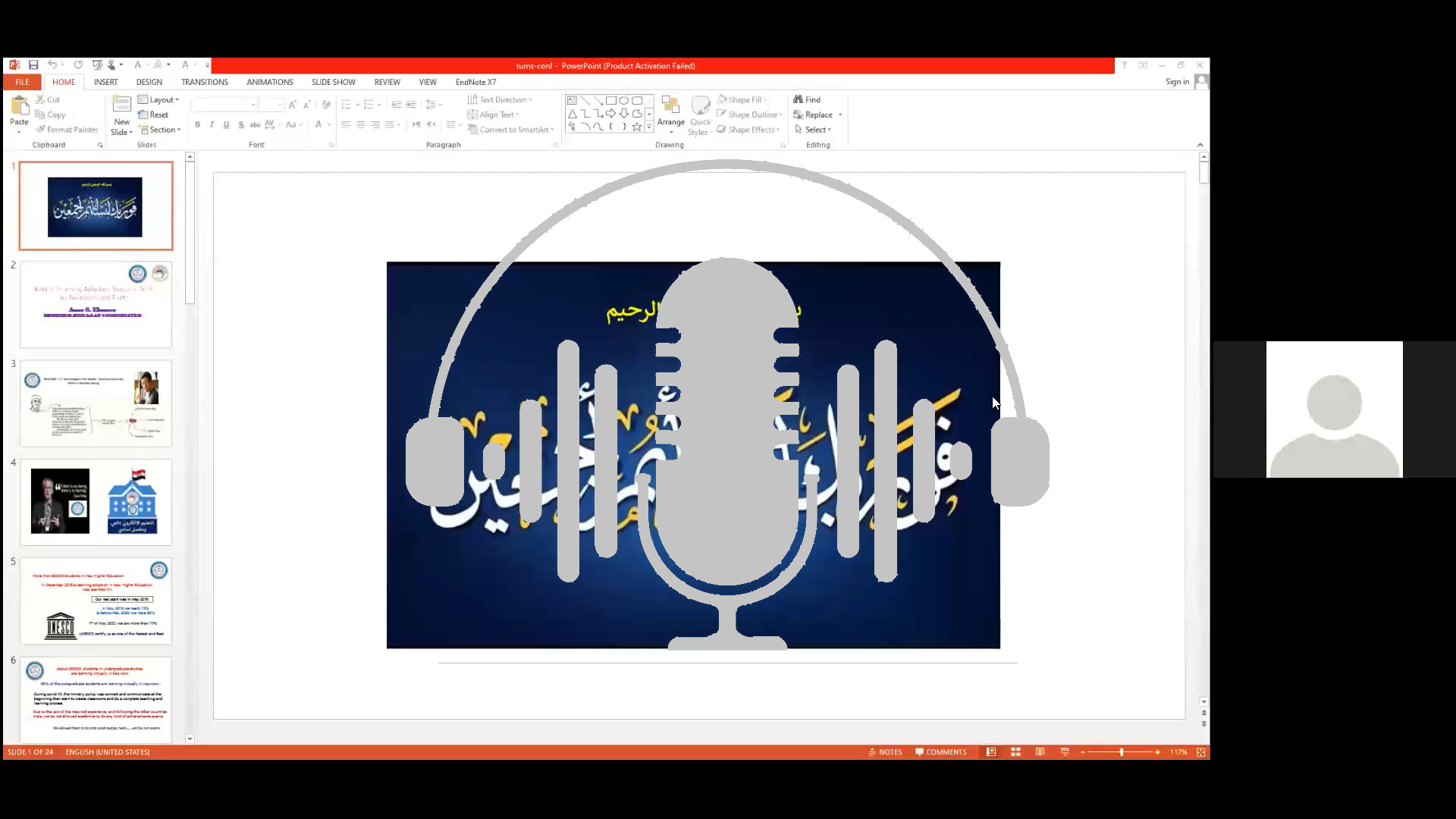Screen dimensions: 1456x819
Task: Switch to Slide Sorter view icon
Action: (1015, 752)
